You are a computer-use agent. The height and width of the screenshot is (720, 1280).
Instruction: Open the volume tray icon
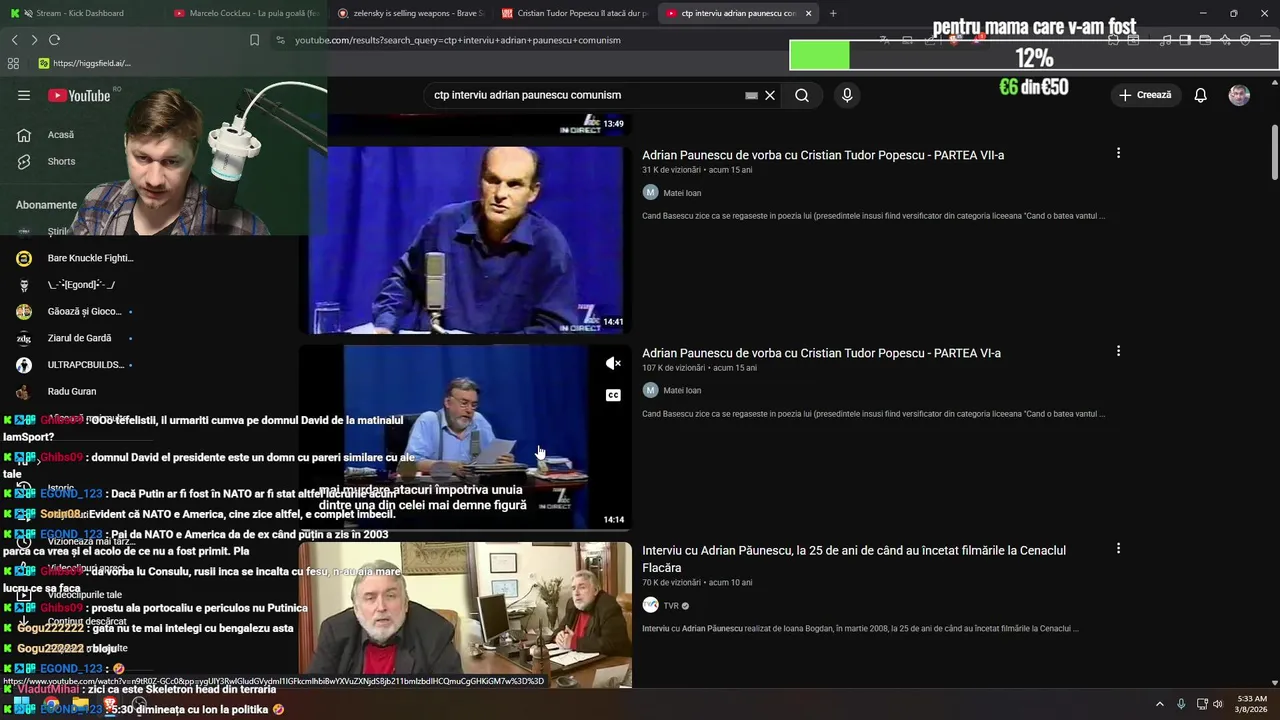[1218, 704]
